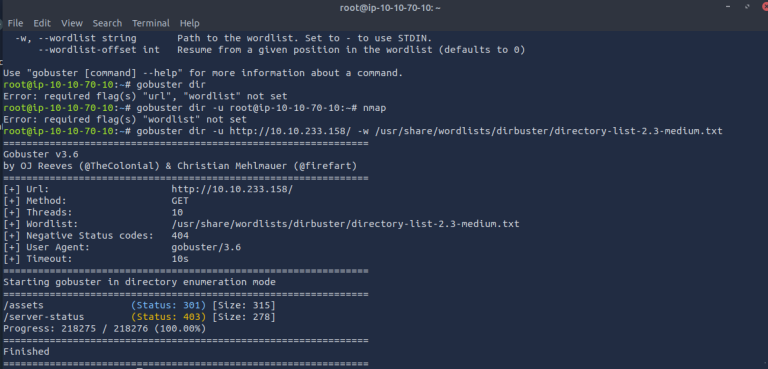Open the Terminal menu

(151, 23)
